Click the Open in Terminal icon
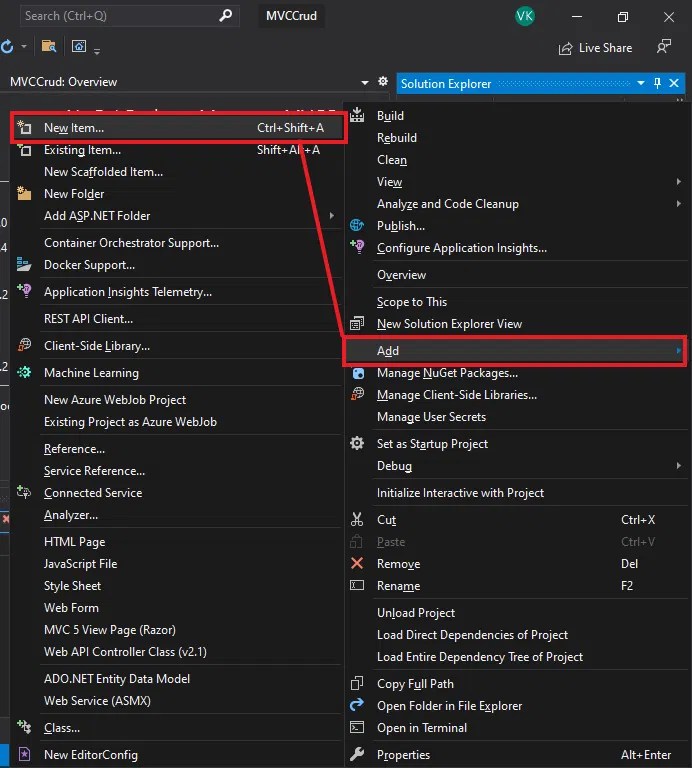The width and height of the screenshot is (692, 768). coord(357,727)
